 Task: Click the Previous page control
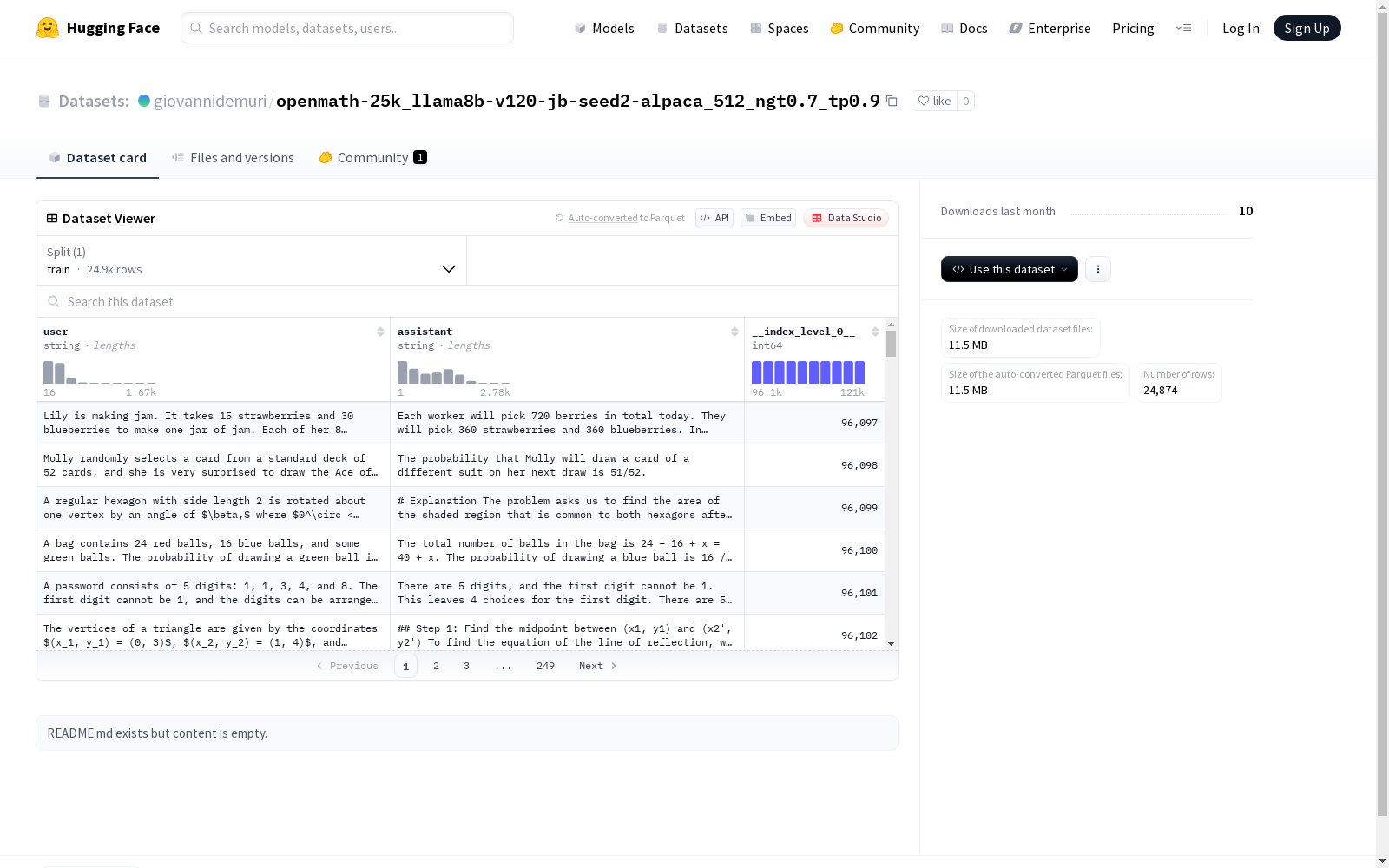(346, 666)
